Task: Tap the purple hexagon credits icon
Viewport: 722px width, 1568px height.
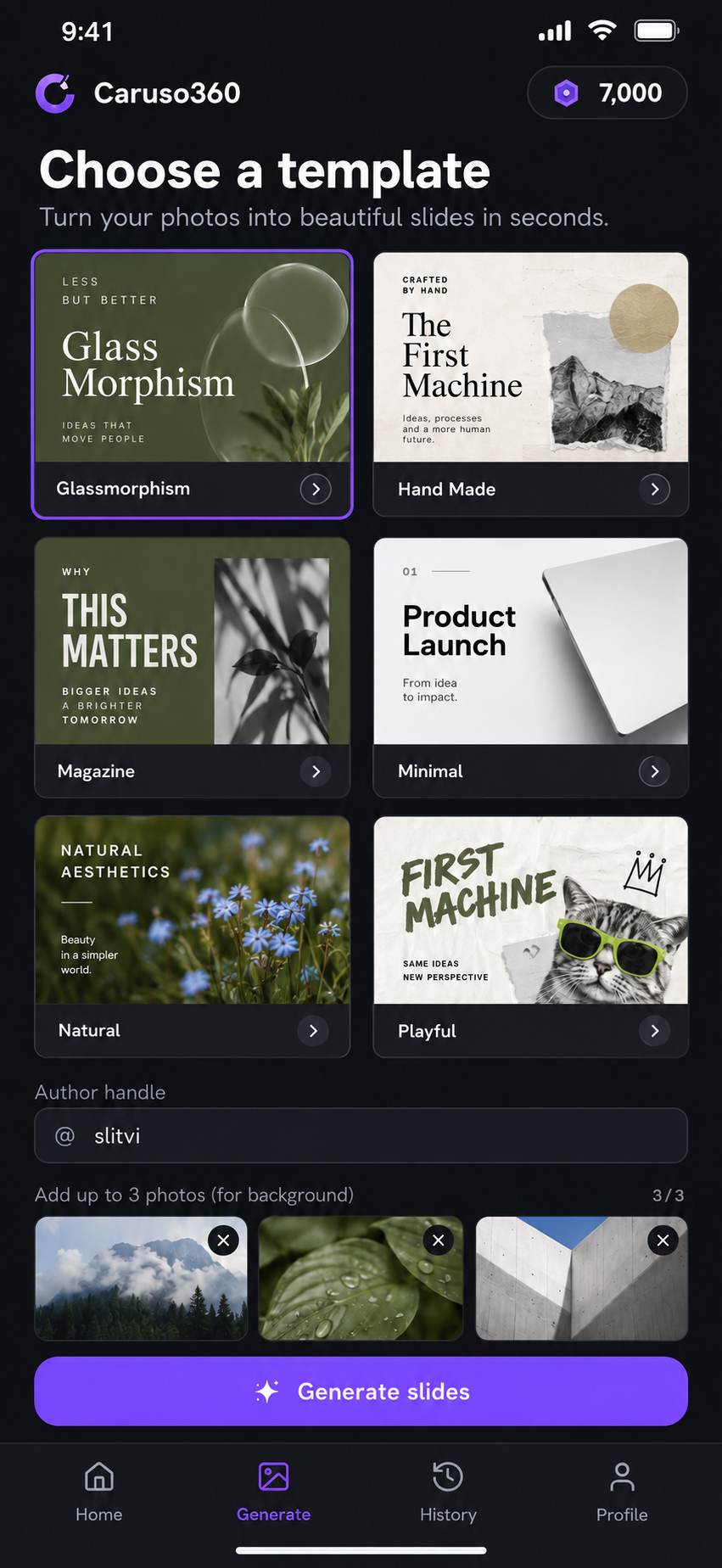Action: [x=566, y=92]
